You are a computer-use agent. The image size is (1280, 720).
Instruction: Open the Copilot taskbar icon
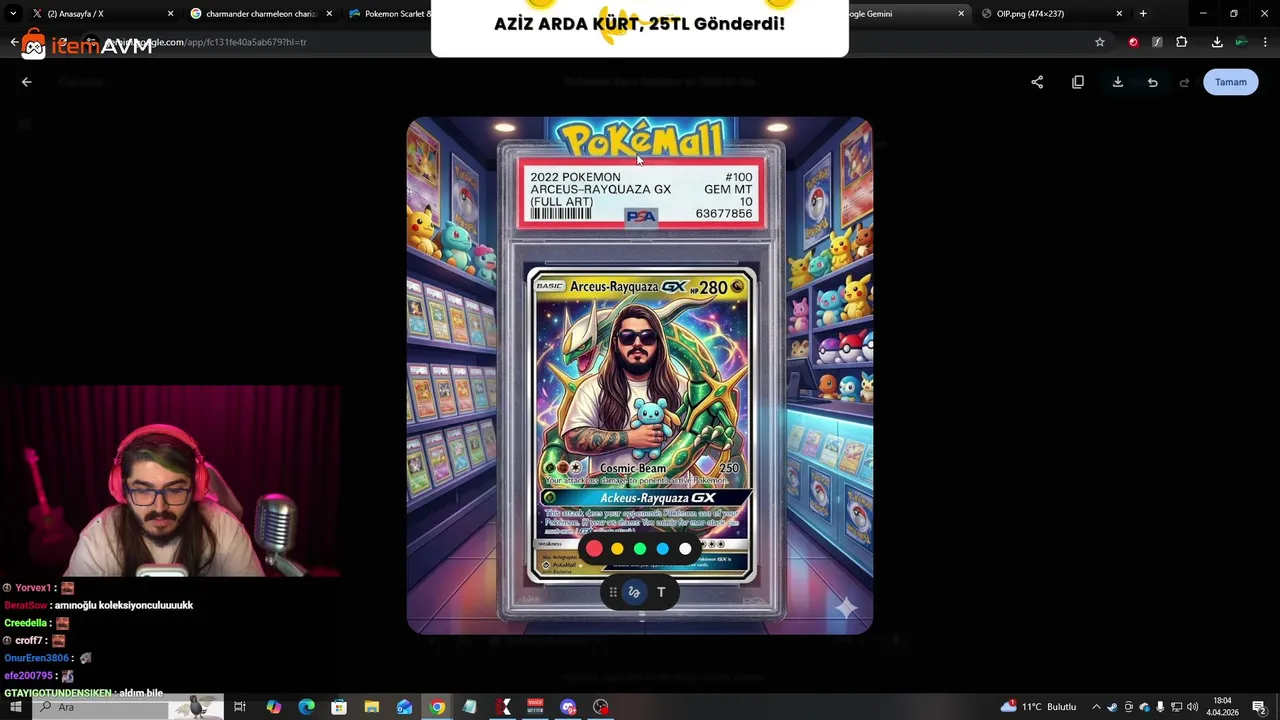[274, 707]
